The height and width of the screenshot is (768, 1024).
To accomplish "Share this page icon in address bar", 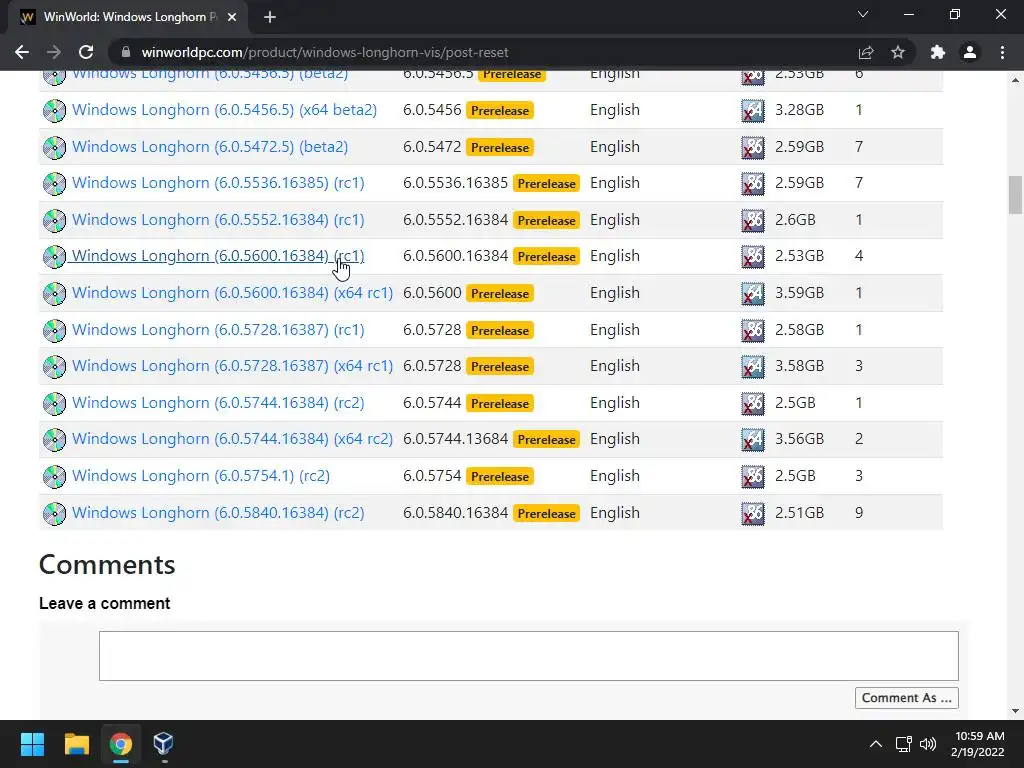I will coord(866,52).
